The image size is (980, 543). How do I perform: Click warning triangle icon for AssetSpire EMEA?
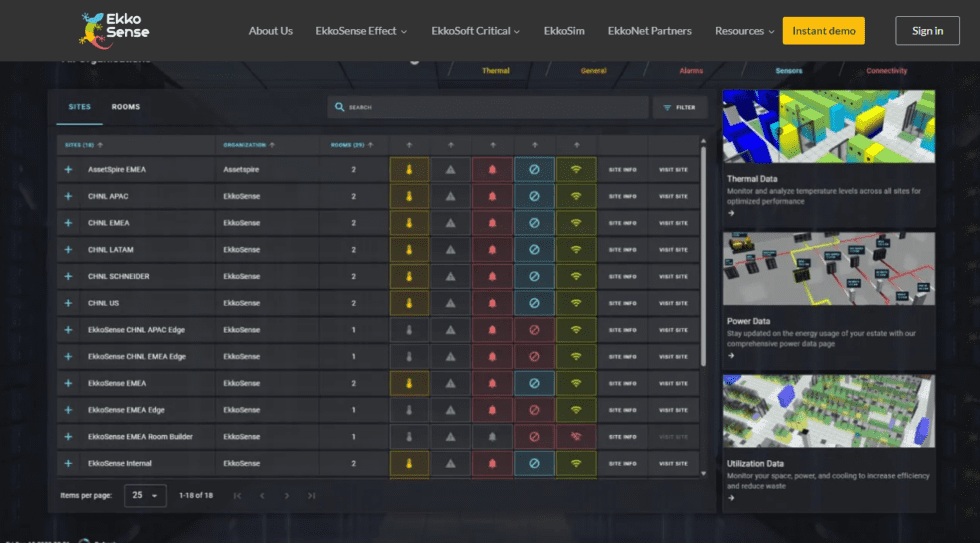pos(451,169)
